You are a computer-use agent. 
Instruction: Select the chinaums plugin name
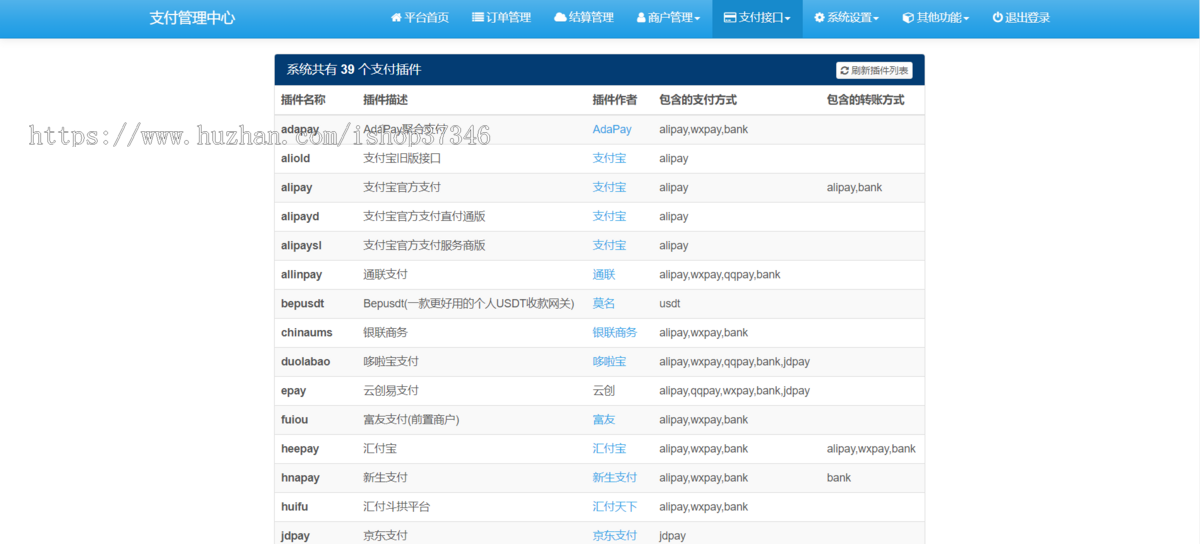[307, 332]
